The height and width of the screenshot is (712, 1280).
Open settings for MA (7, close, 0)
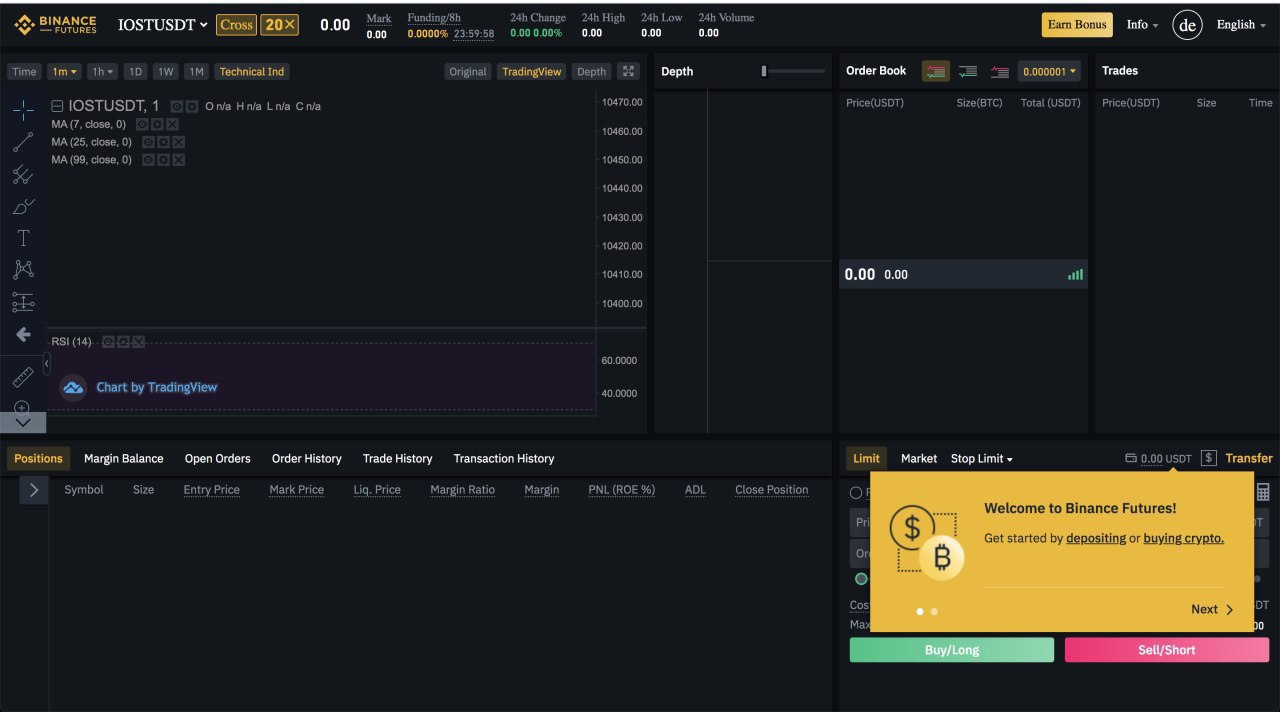157,124
